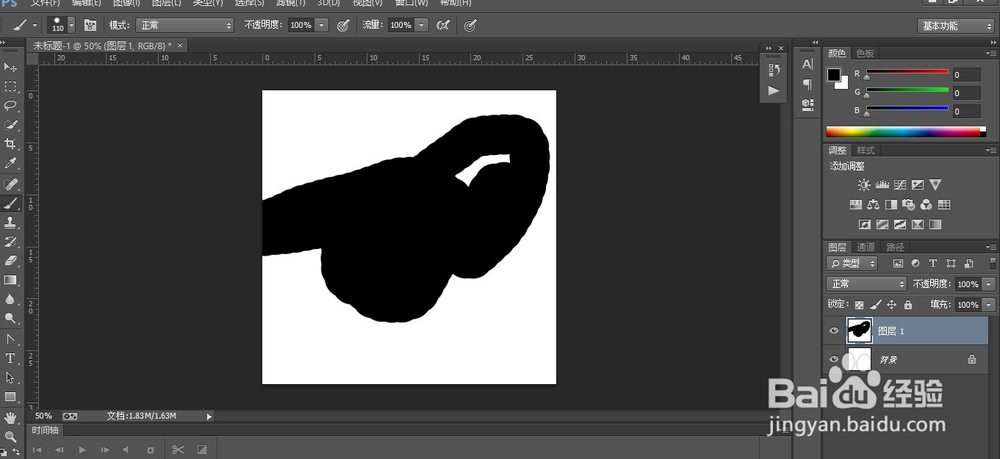Select the Pen tool
The height and width of the screenshot is (459, 1000).
(x=10, y=339)
